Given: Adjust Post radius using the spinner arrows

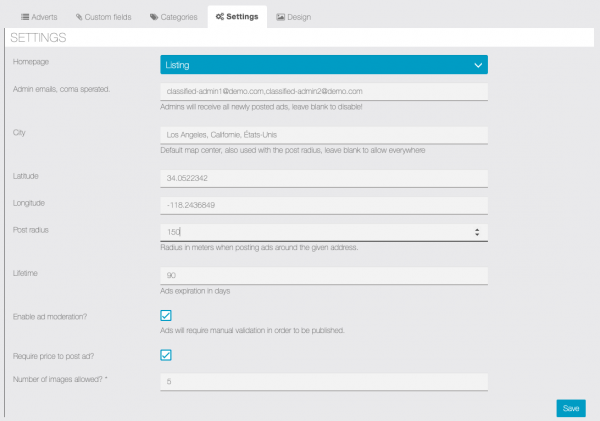Looking at the screenshot, I should point(477,231).
